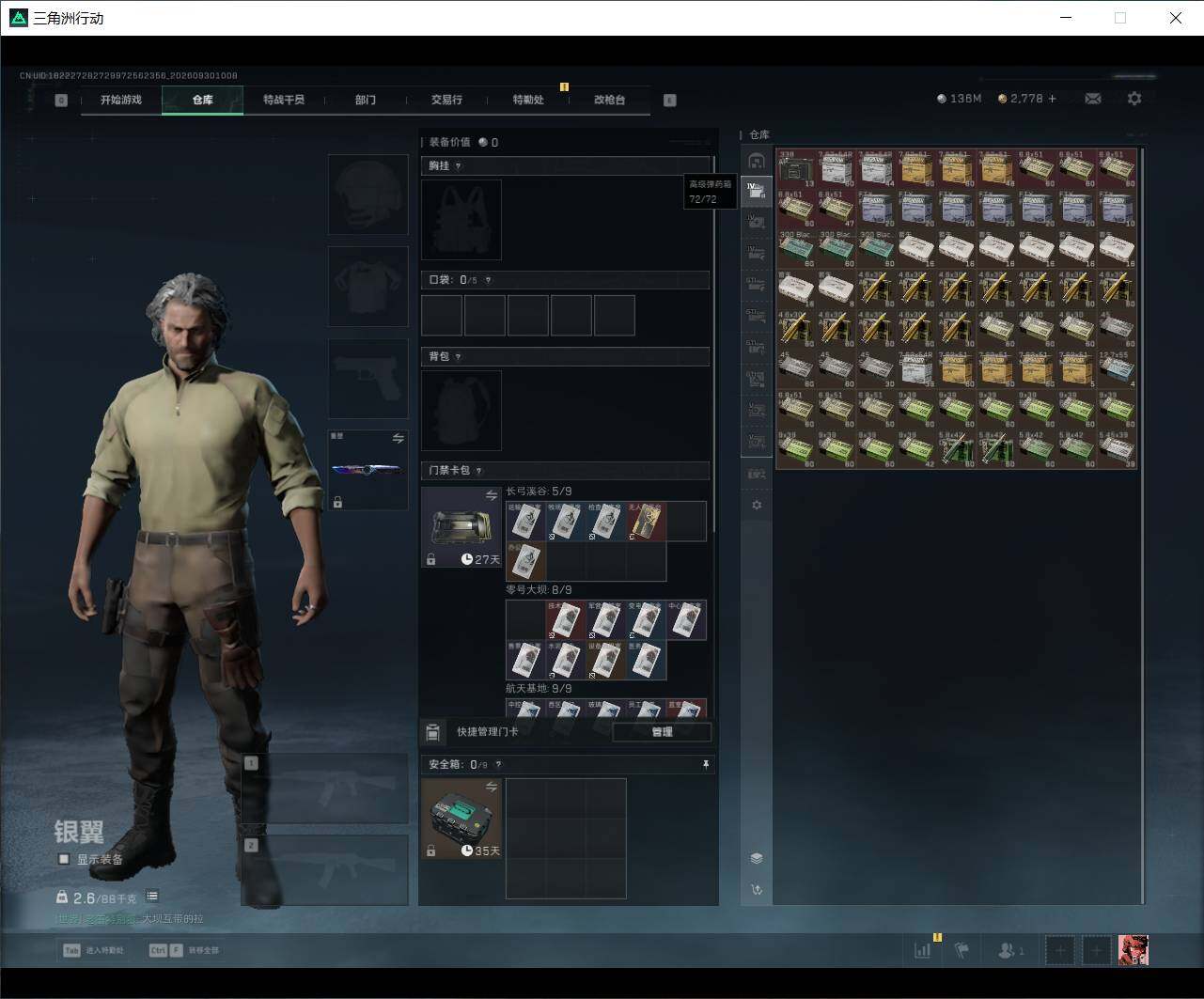Open statistics bar chart icon at bottom

tap(923, 950)
